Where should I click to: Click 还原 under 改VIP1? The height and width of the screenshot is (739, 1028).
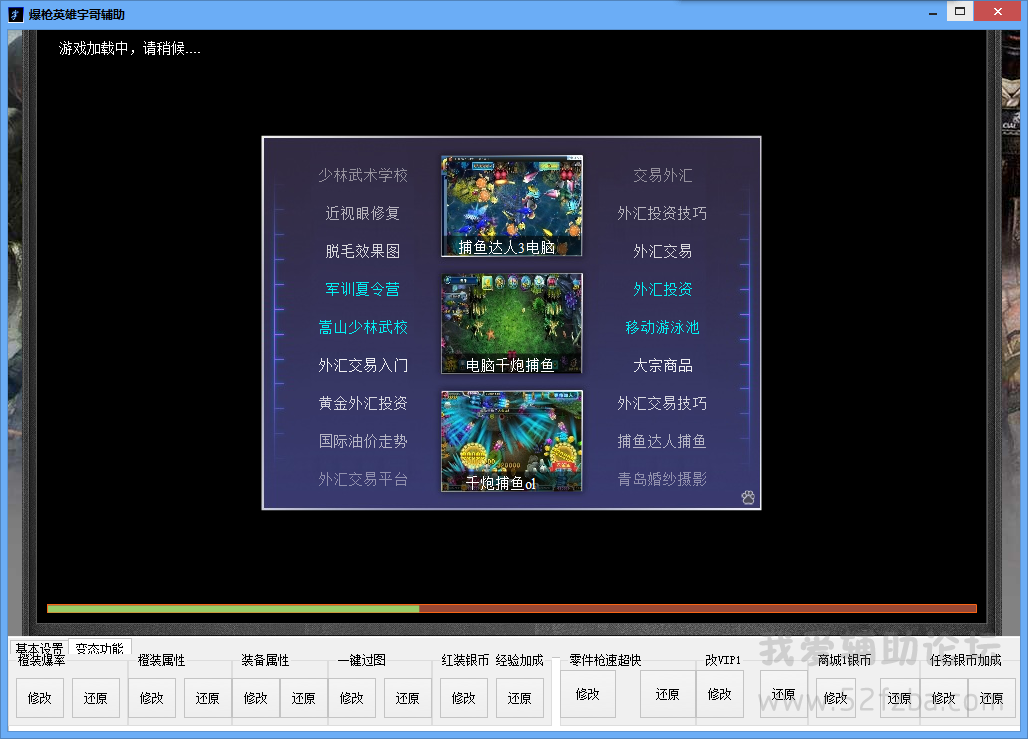[x=783, y=694]
